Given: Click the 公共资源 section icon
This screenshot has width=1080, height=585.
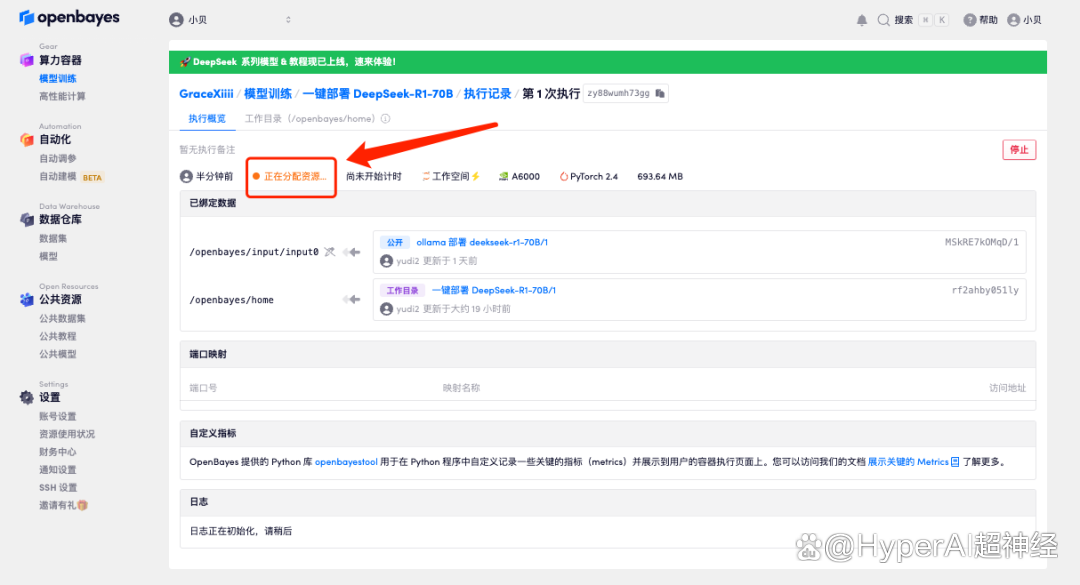Looking at the screenshot, I should coord(27,299).
